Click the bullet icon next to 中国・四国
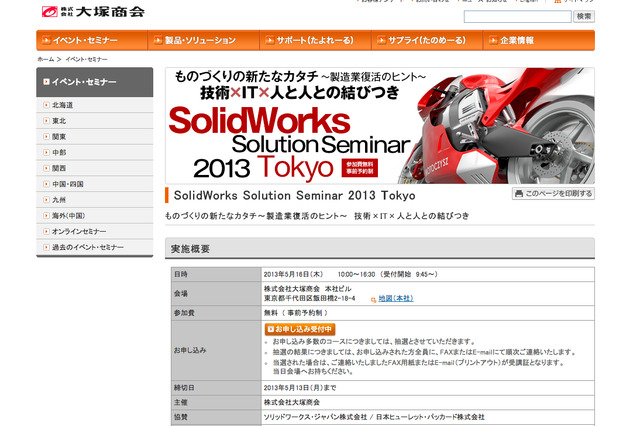Image resolution: width=640 pixels, height=426 pixels. click(x=47, y=184)
